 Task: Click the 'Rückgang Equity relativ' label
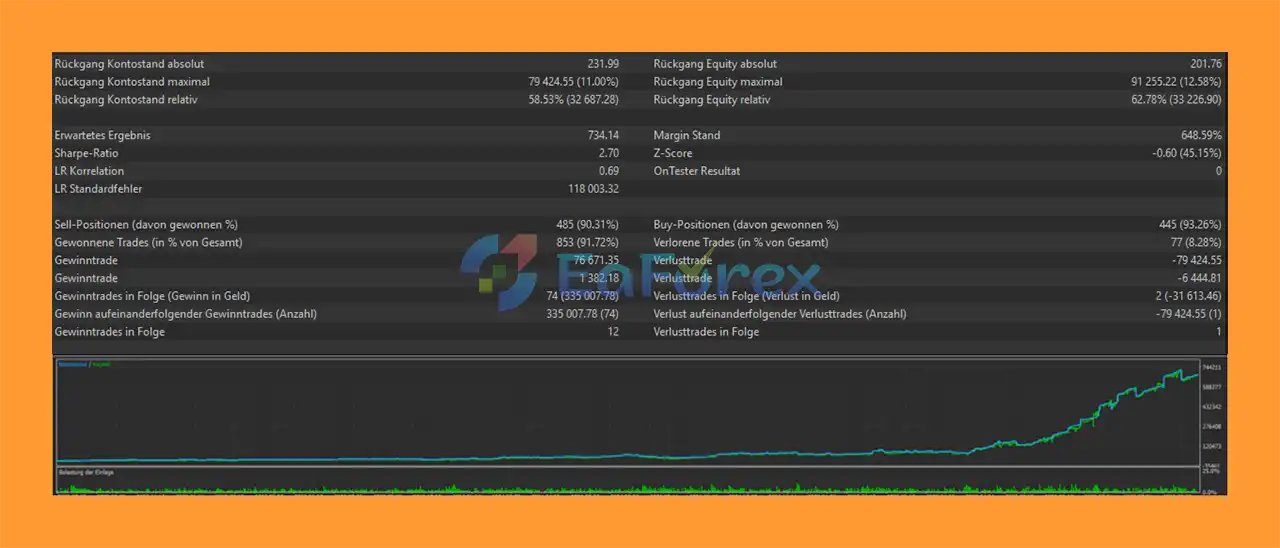tap(712, 100)
